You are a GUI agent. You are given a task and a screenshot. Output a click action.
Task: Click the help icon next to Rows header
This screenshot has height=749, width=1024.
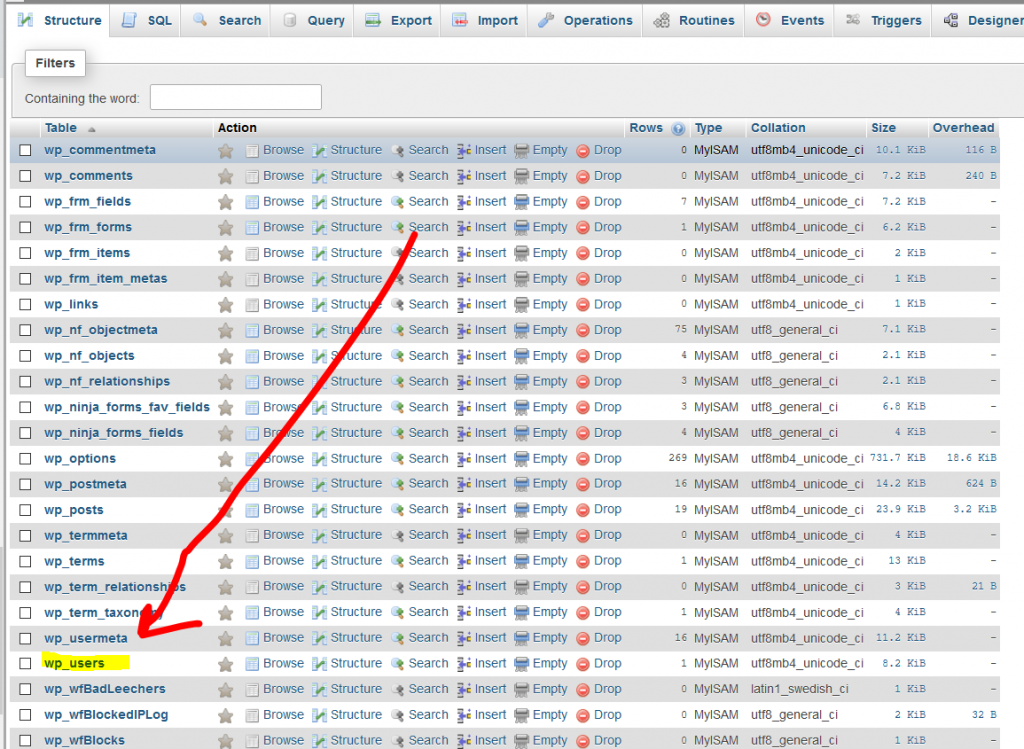(679, 129)
